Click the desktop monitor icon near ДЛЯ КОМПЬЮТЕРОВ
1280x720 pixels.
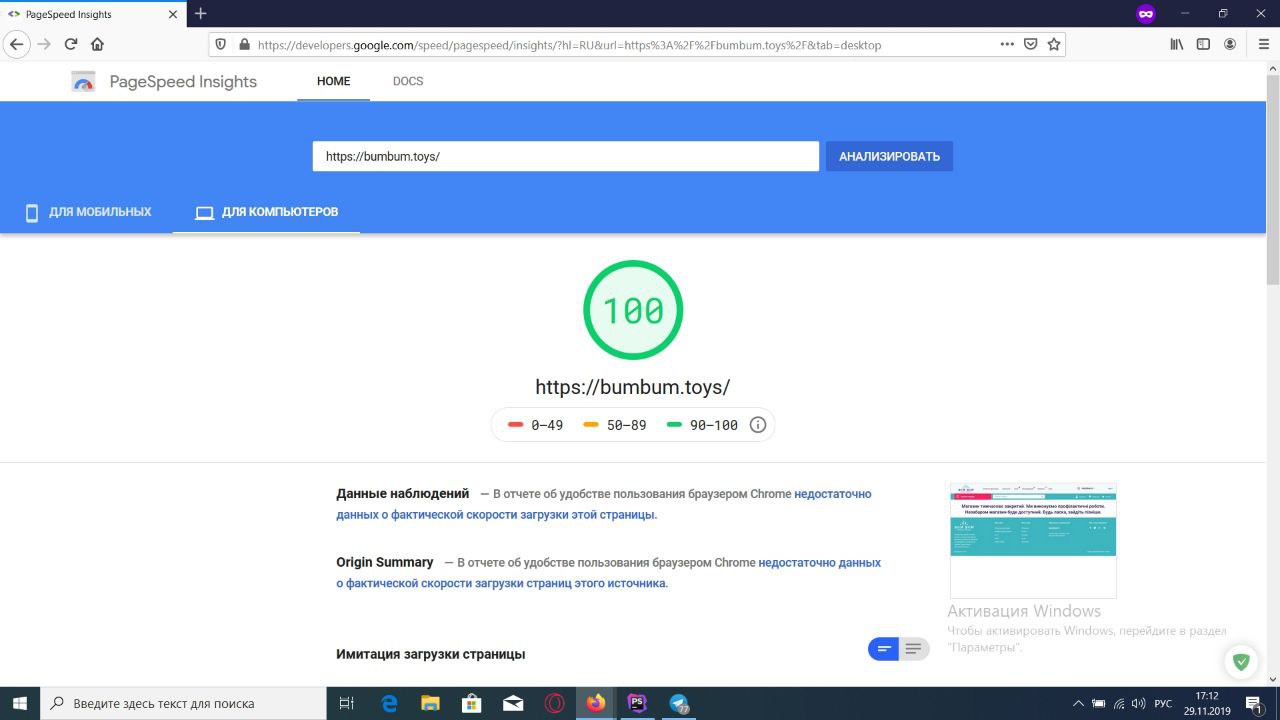pyautogui.click(x=204, y=211)
